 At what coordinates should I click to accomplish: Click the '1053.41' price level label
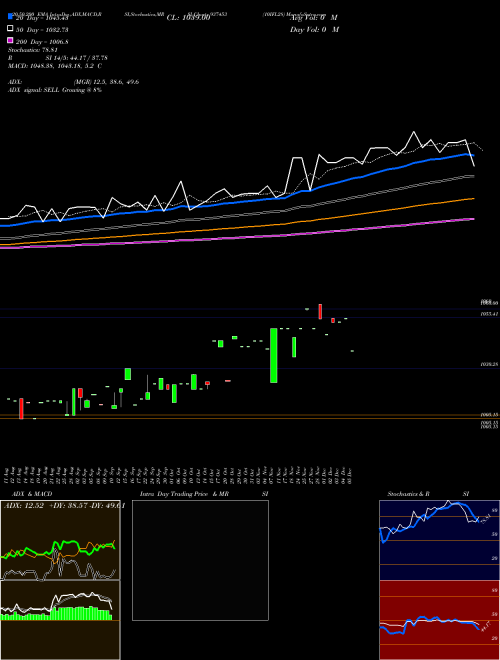click(x=489, y=314)
